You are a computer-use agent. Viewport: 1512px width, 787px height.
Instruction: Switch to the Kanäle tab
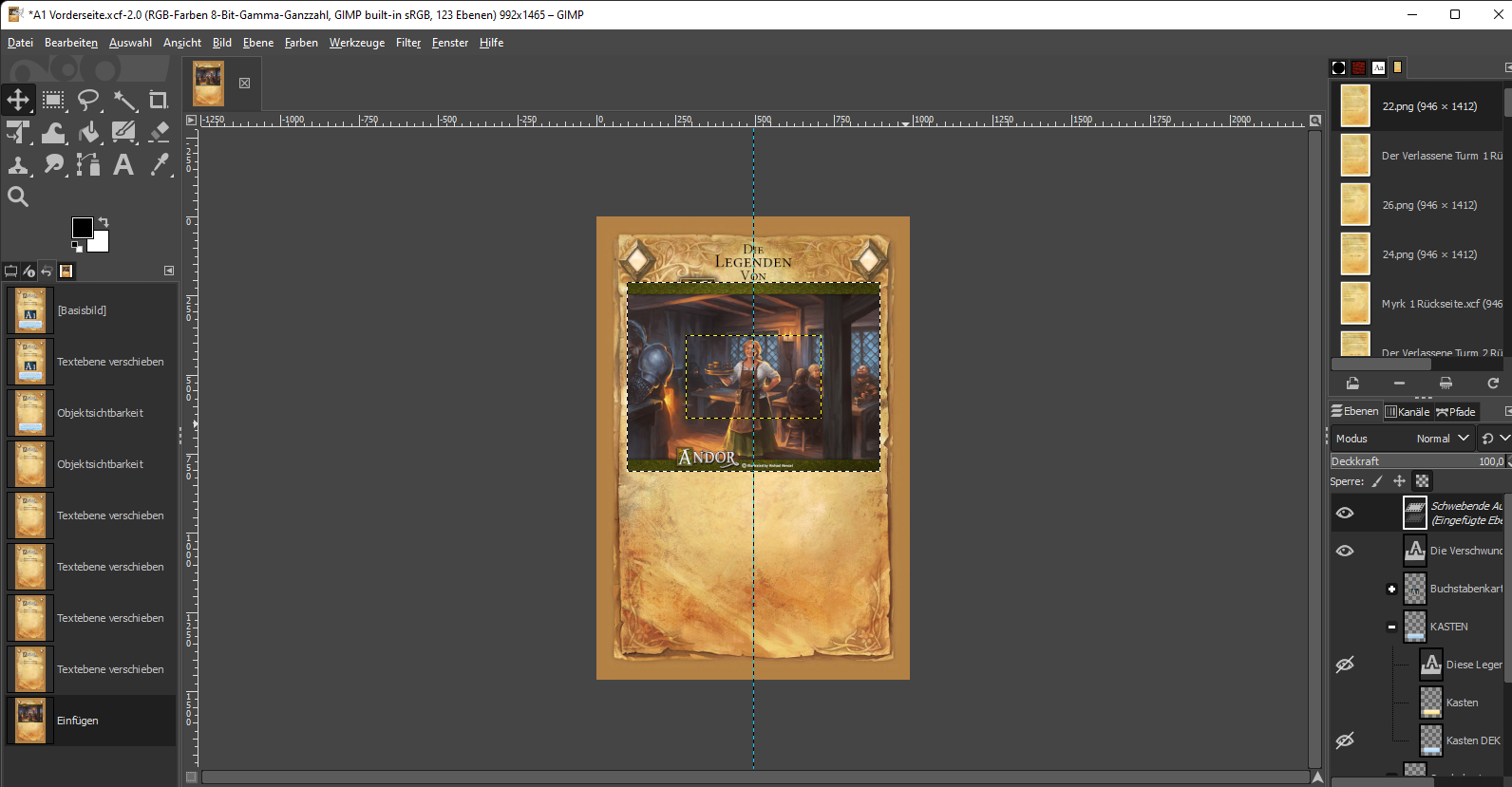(x=1407, y=411)
